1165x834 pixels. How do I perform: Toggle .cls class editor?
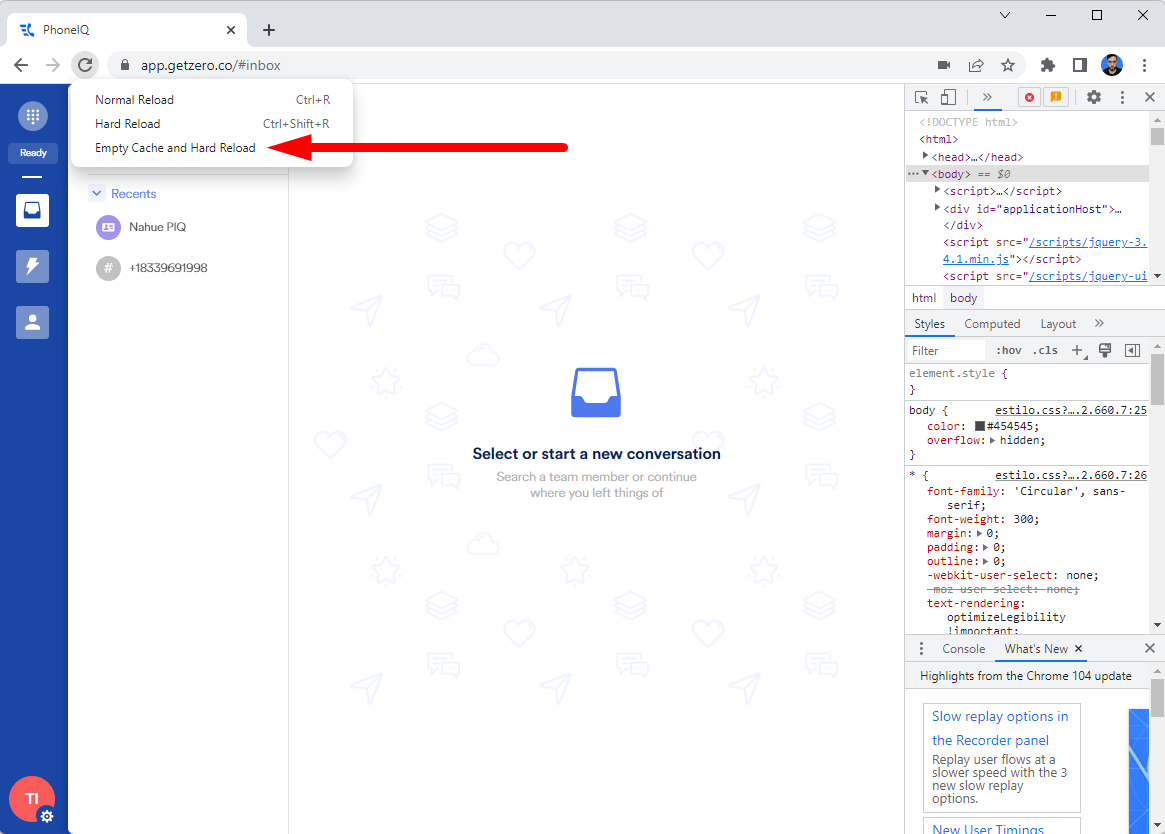(x=1045, y=351)
